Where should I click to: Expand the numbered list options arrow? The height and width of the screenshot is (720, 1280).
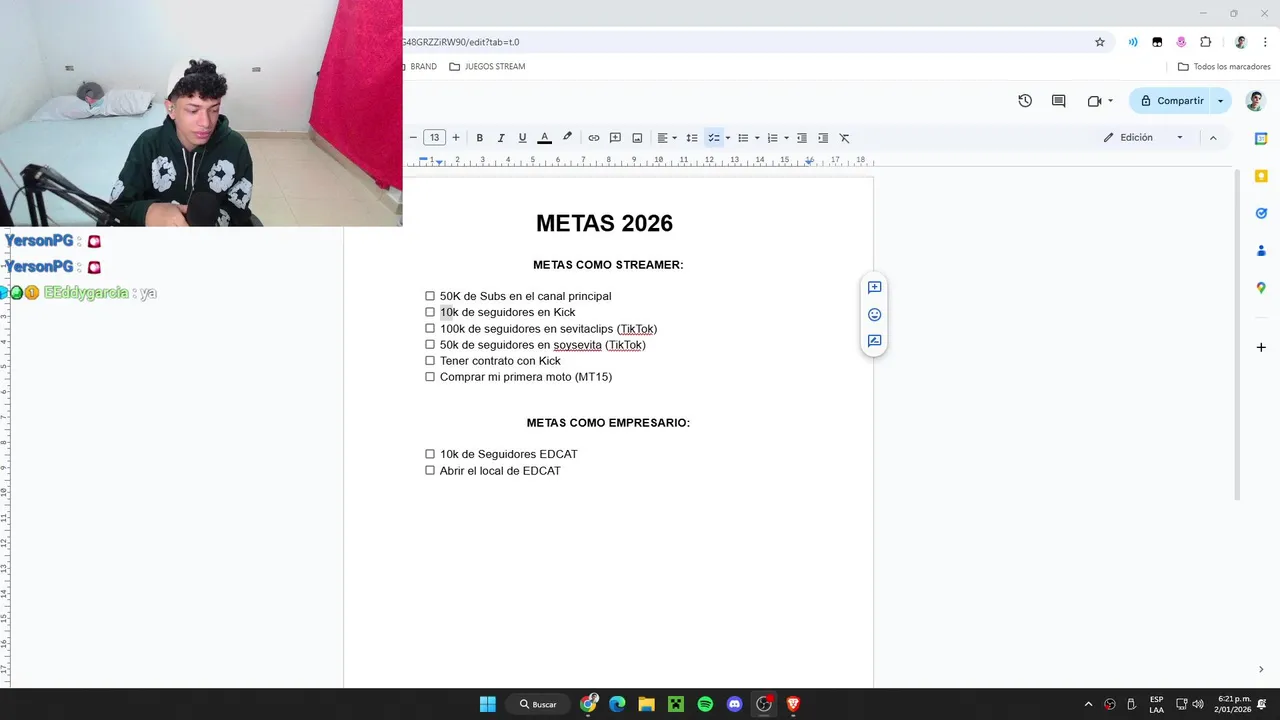point(786,138)
